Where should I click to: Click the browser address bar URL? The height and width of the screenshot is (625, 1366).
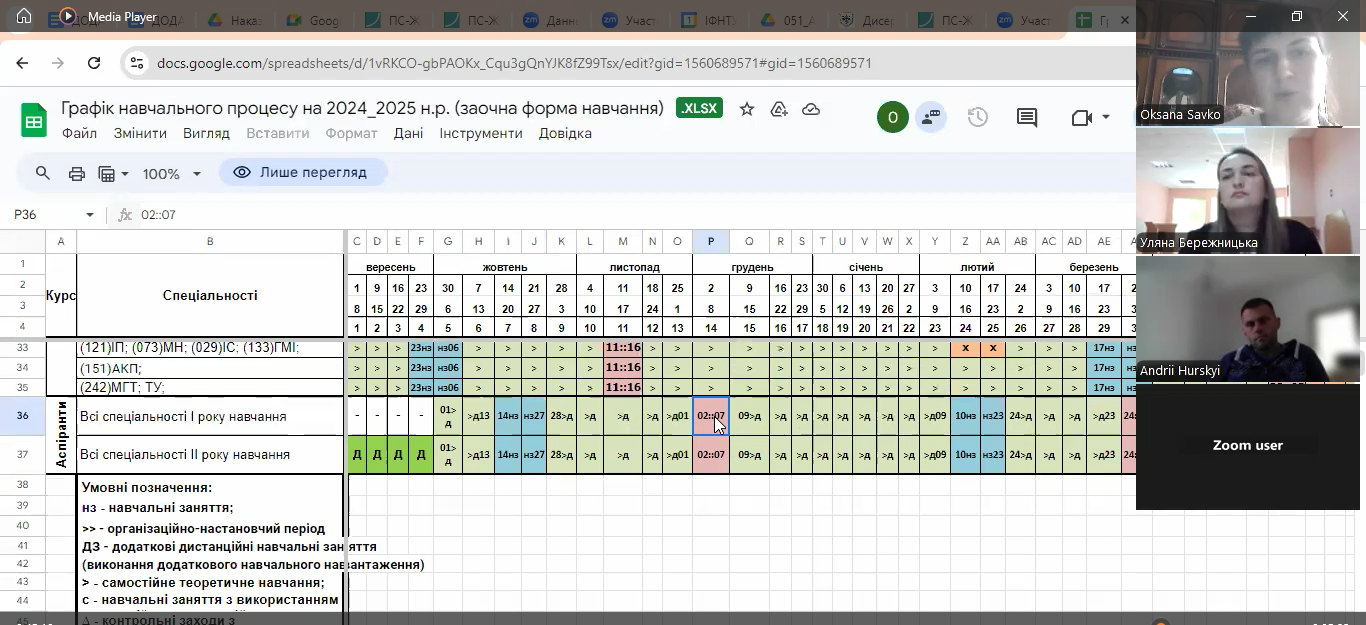click(x=514, y=63)
